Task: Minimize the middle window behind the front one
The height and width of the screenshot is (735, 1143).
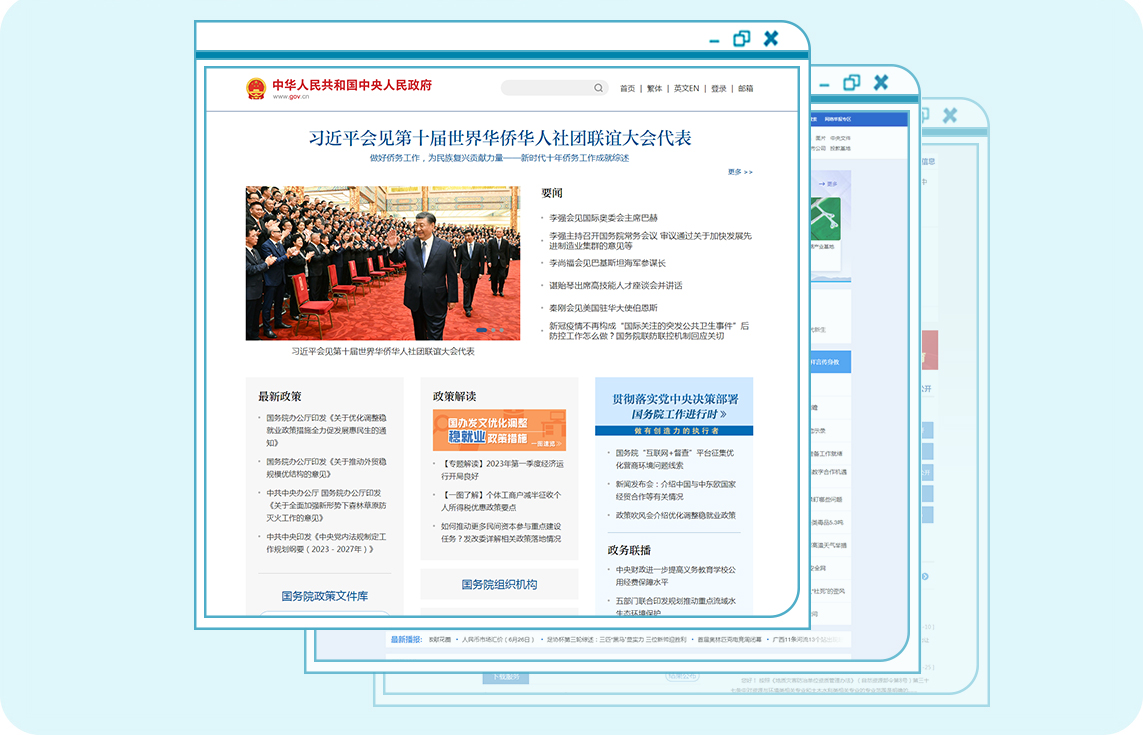Action: tap(824, 85)
